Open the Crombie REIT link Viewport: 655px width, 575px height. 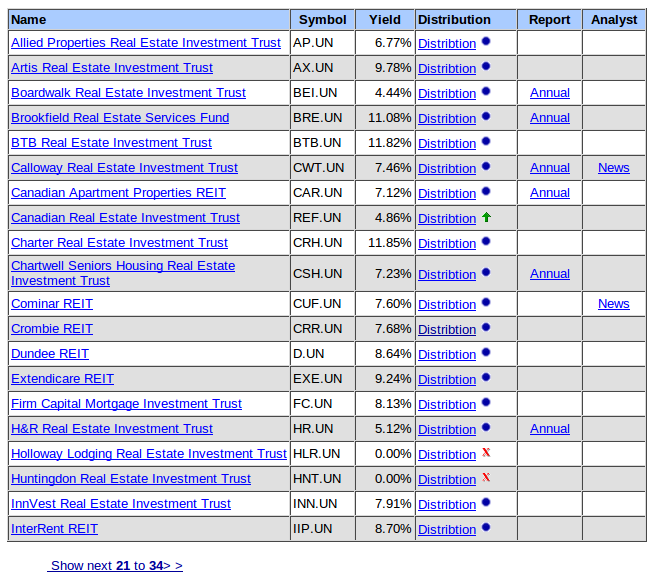pos(52,329)
